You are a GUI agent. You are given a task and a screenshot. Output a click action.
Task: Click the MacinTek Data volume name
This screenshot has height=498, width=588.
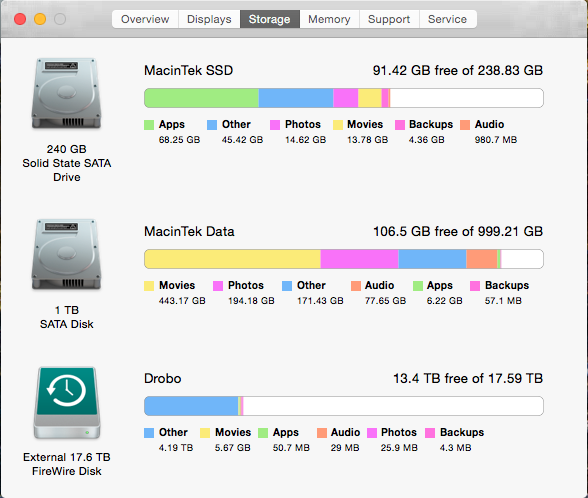(x=189, y=232)
